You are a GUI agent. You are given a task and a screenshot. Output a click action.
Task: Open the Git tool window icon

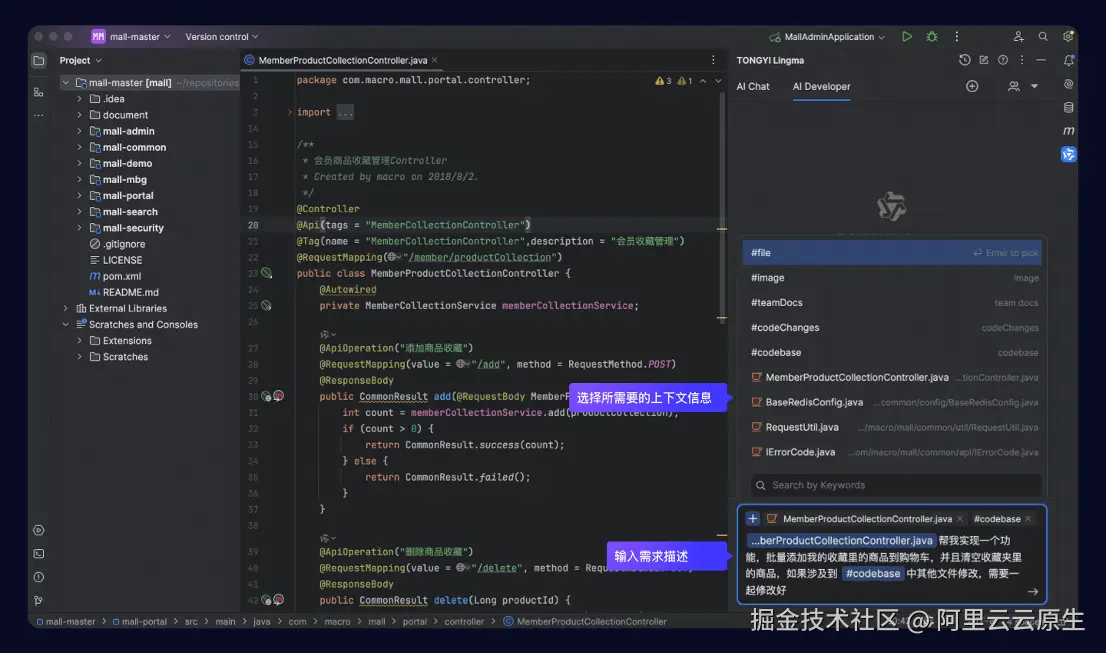(x=39, y=600)
